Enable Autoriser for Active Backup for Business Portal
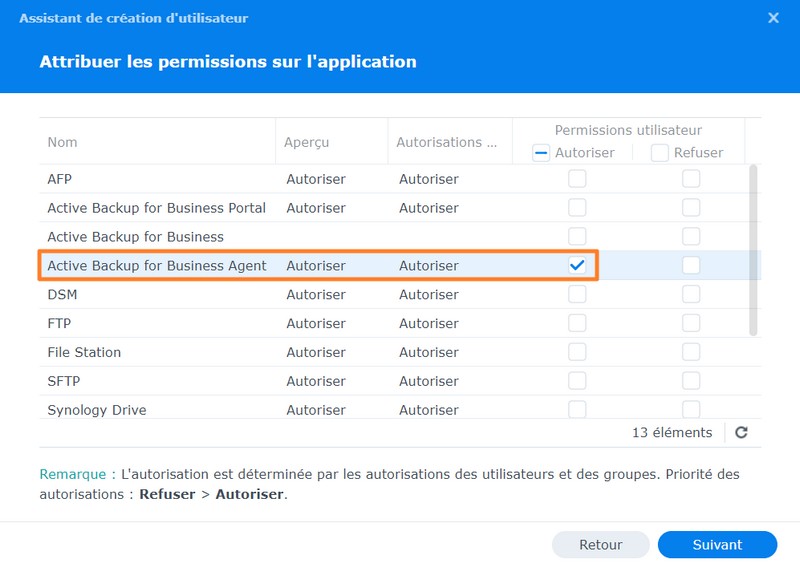This screenshot has height=568, width=800. [x=577, y=208]
